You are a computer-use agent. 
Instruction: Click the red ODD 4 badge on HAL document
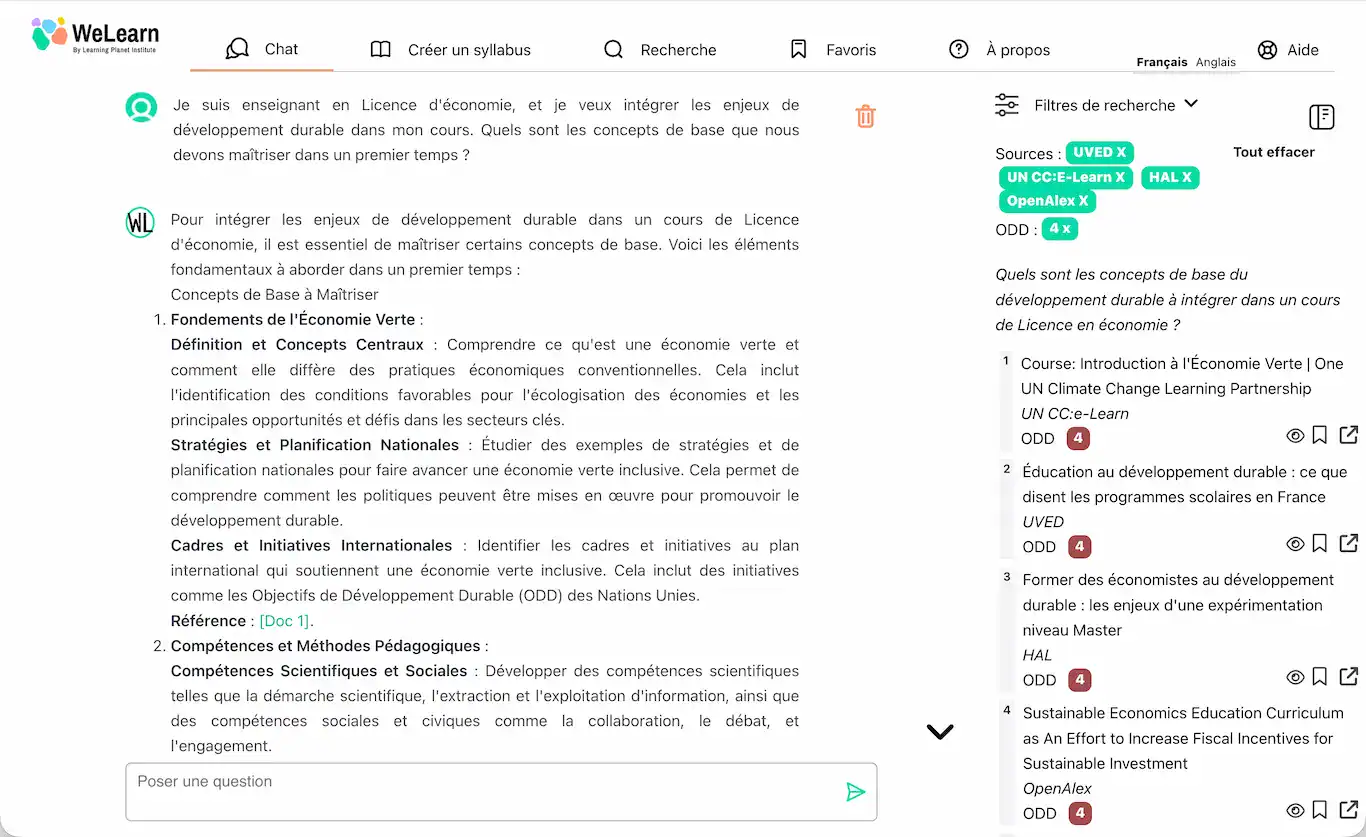click(1079, 680)
